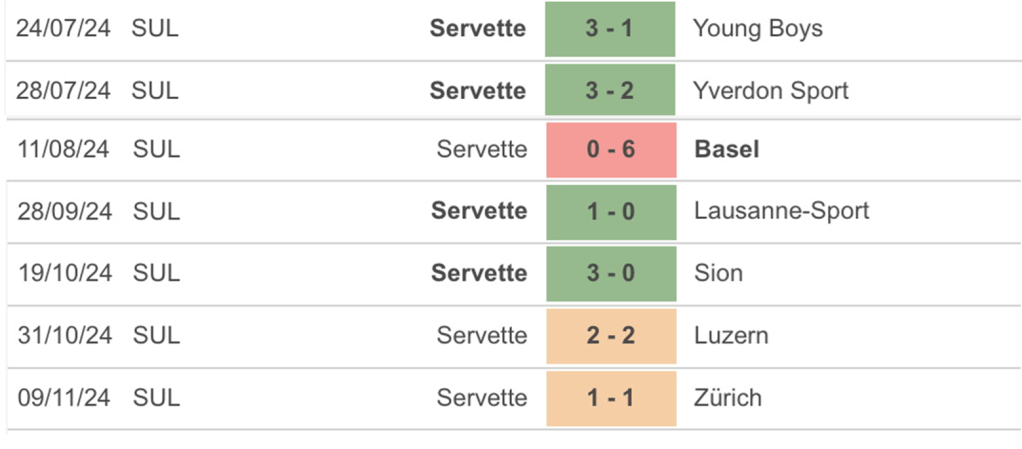Image resolution: width=1022 pixels, height=449 pixels.
Task: Click the 09/11/24 match date
Action: coord(63,398)
